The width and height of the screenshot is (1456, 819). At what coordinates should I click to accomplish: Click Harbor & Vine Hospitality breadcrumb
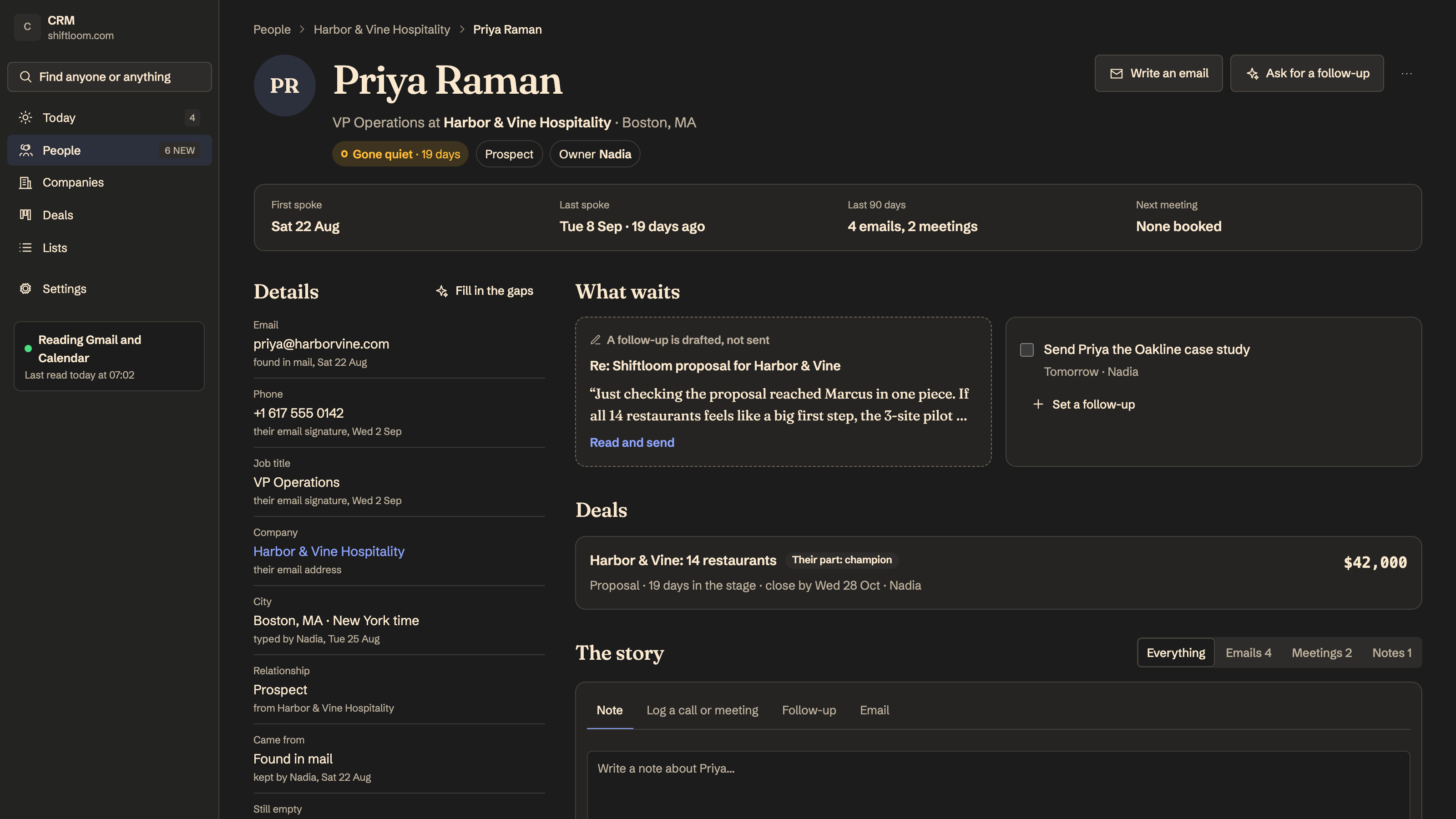382,30
